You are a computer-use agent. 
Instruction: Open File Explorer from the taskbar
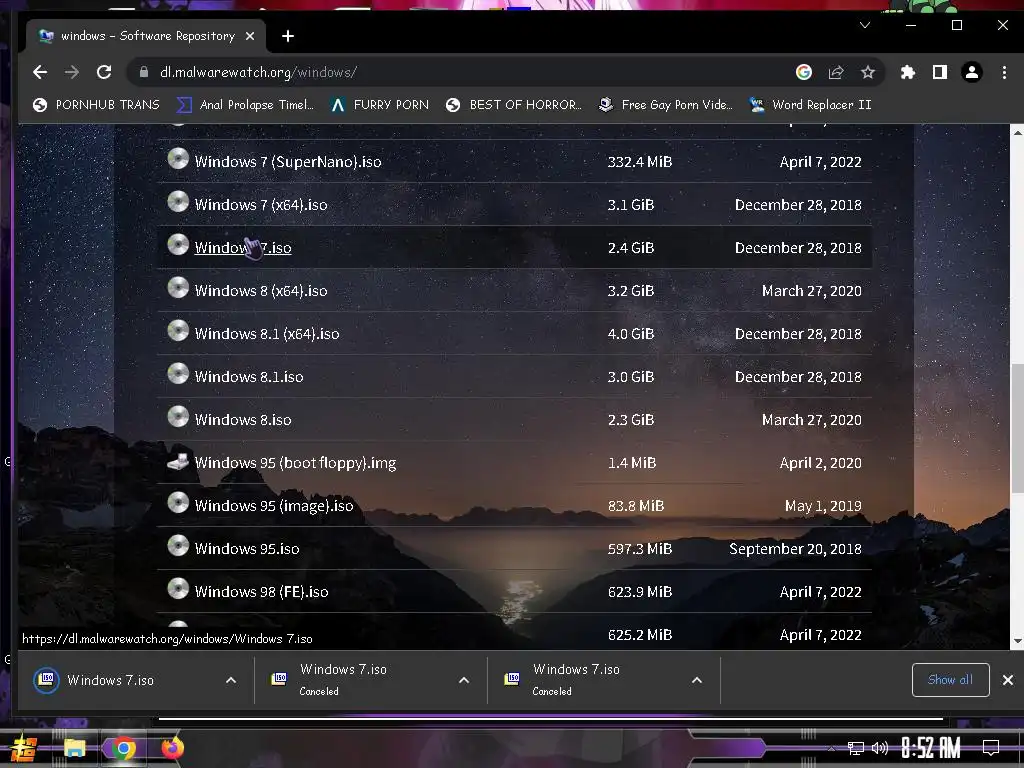point(74,748)
